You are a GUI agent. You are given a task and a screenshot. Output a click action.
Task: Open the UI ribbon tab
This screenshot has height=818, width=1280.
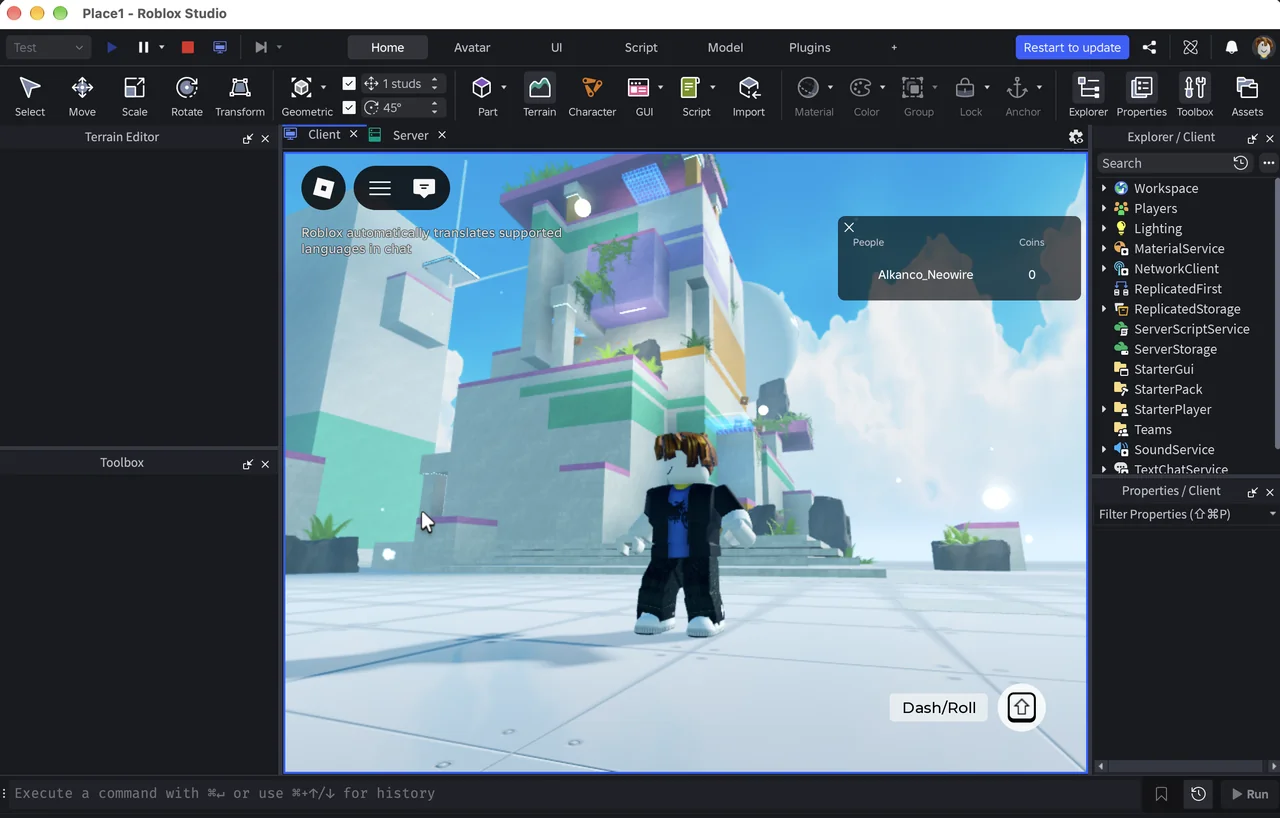(556, 47)
